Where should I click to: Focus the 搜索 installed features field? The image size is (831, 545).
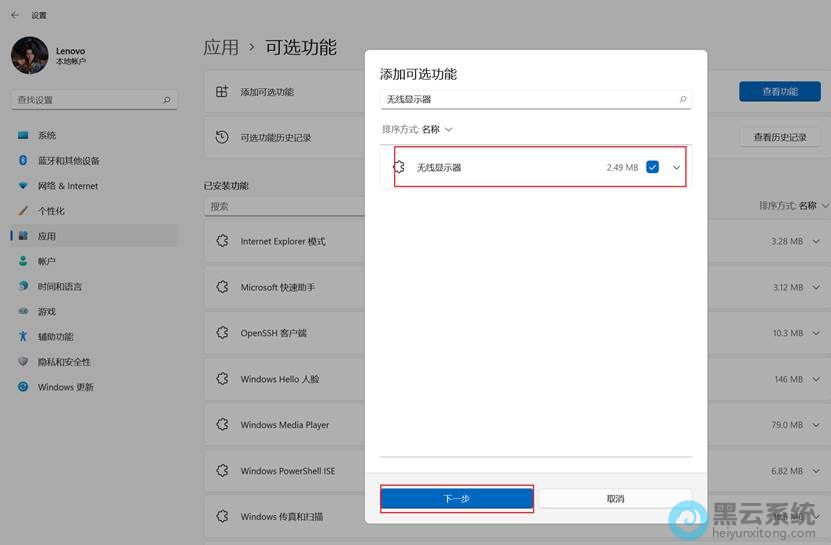point(285,207)
